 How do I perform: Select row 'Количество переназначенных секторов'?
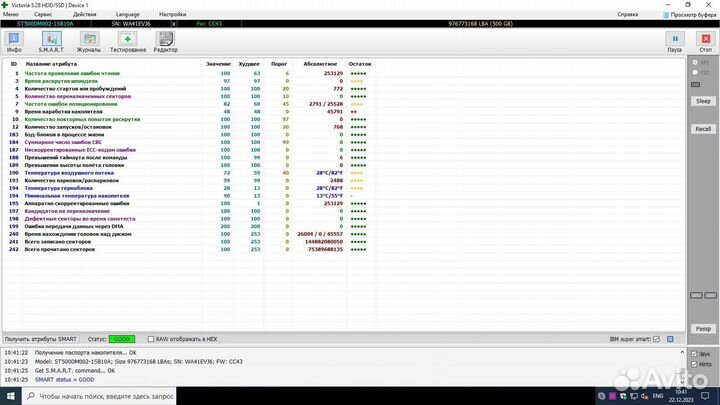click(189, 96)
